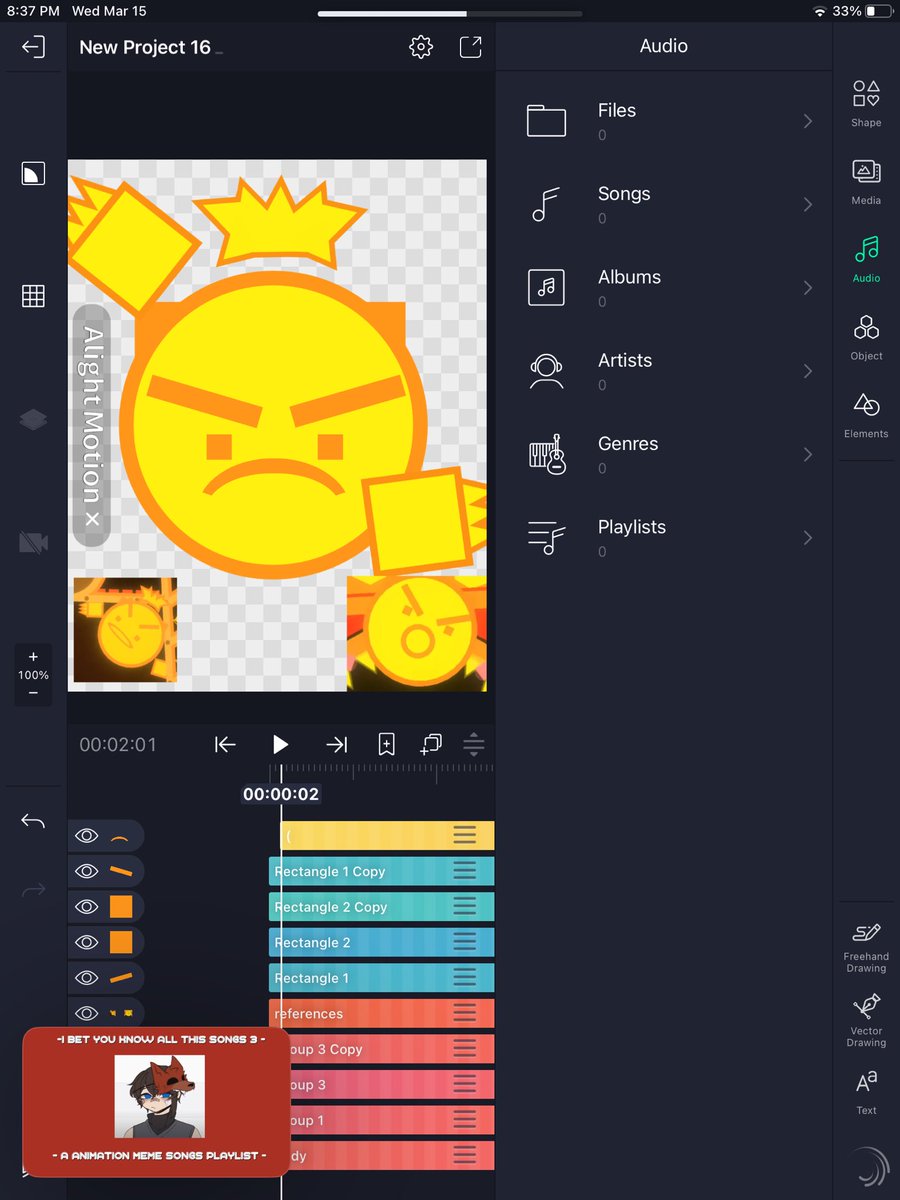Image resolution: width=900 pixels, height=1200 pixels.
Task: Undo the last action
Action: click(33, 822)
